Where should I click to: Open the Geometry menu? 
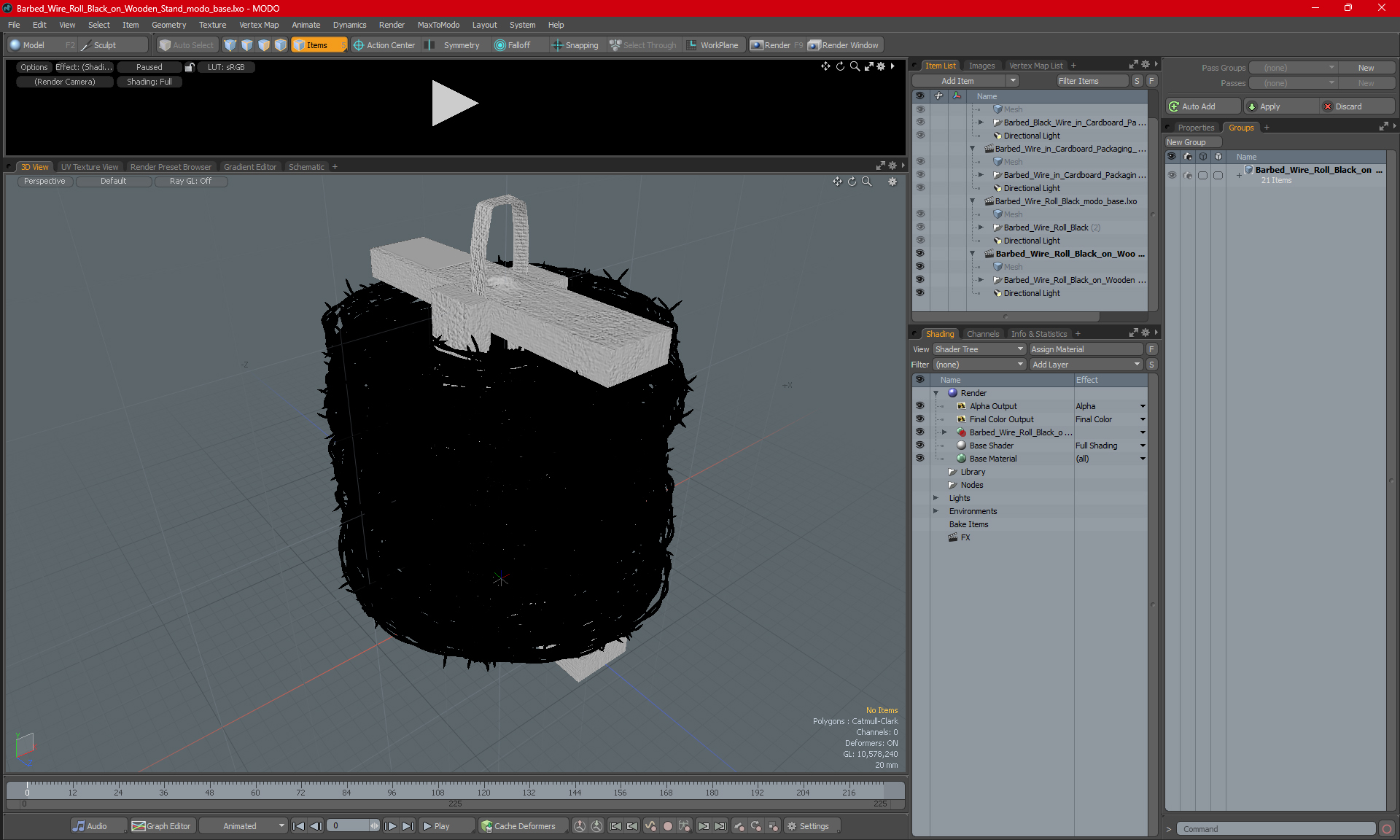(168, 25)
